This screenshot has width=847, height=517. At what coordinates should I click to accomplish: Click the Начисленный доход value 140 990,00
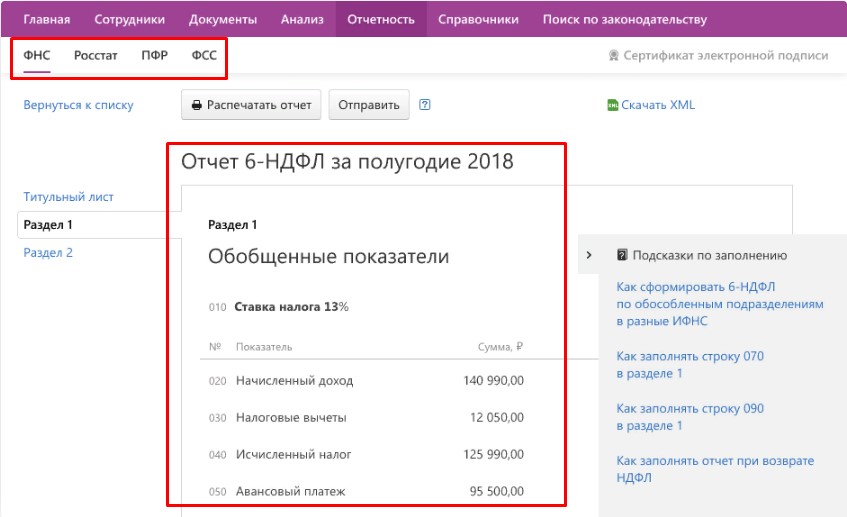[493, 380]
